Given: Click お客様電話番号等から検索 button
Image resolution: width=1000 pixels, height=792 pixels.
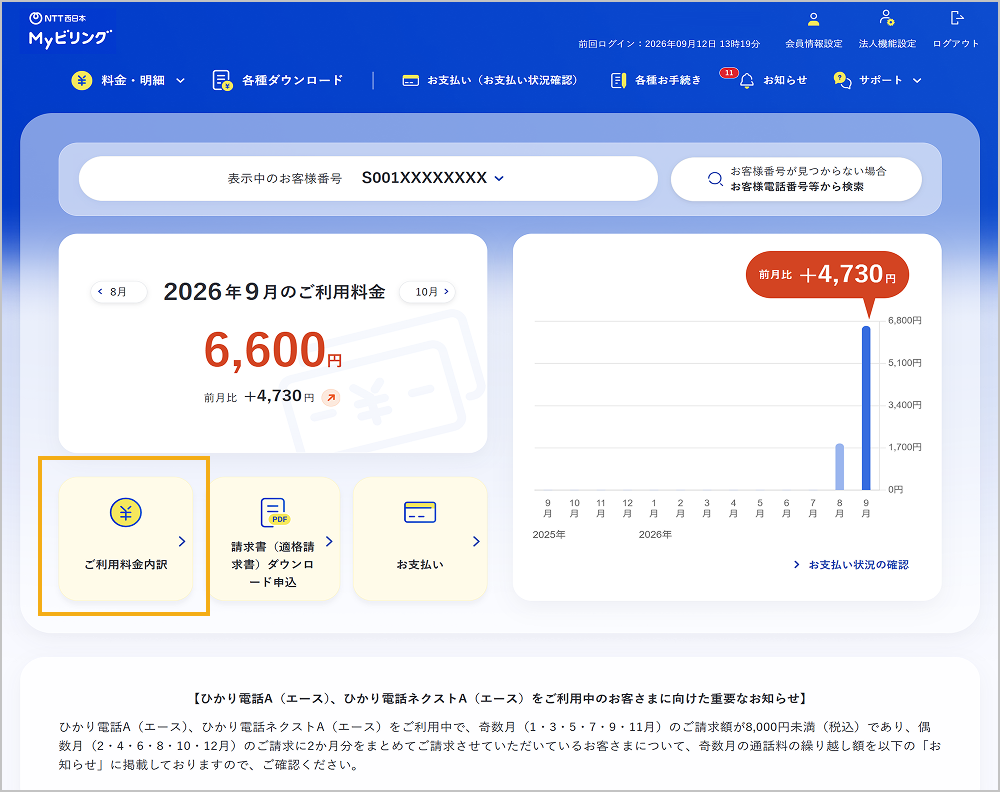Looking at the screenshot, I should coord(797,179).
